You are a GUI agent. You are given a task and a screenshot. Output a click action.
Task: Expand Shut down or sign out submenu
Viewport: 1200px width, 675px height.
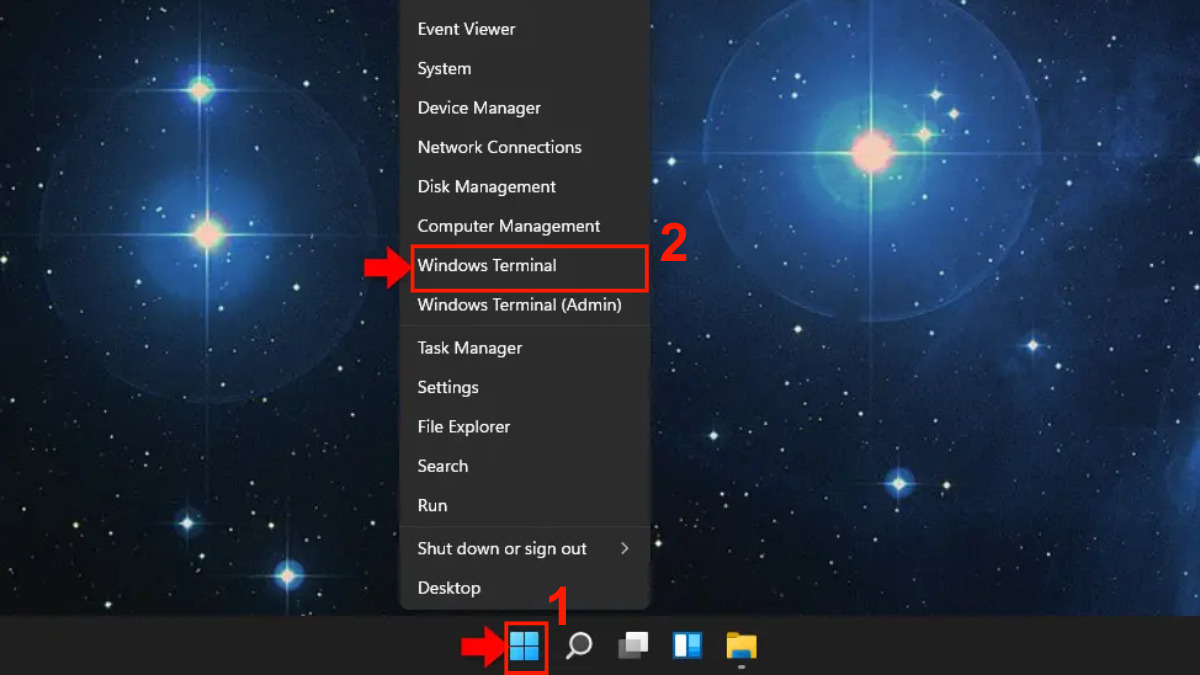click(525, 549)
